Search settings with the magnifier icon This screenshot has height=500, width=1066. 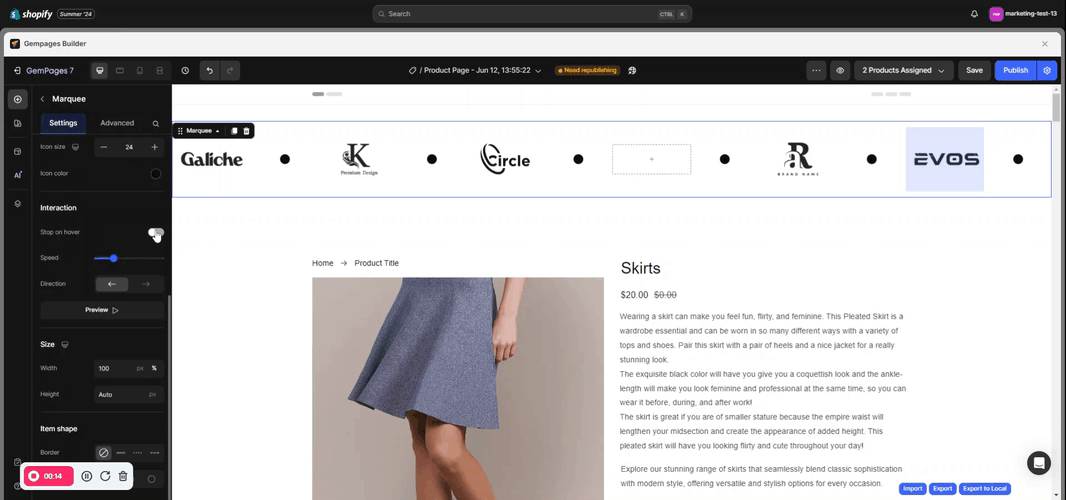(156, 123)
